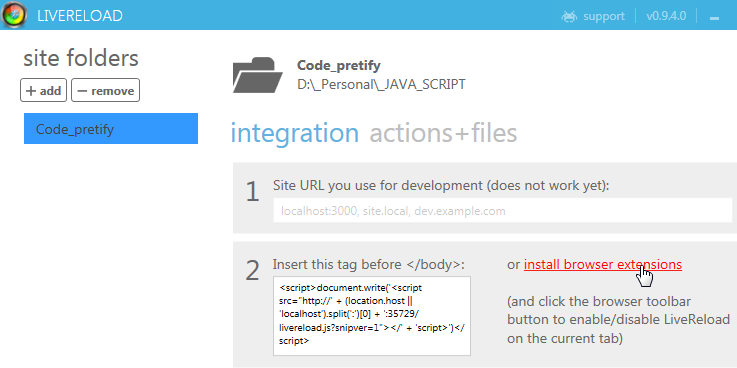Switch to the integration tab
737x368 pixels.
tap(295, 133)
